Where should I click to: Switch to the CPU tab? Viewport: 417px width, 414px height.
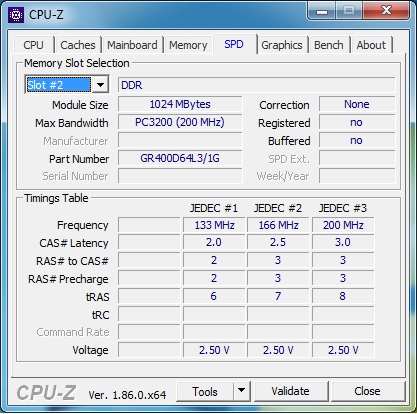click(x=33, y=45)
